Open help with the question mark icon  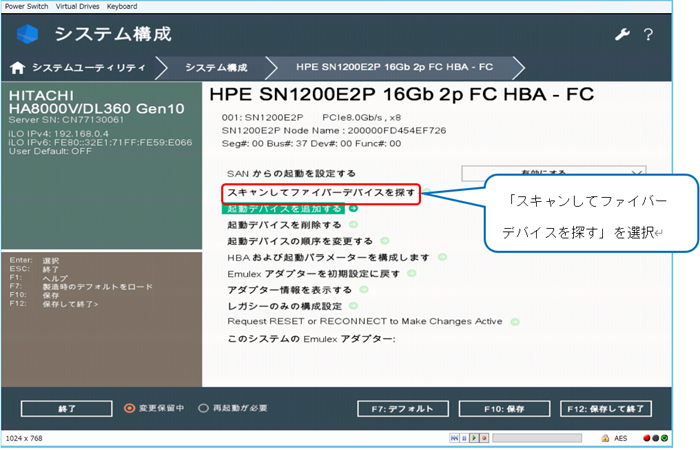pos(648,34)
